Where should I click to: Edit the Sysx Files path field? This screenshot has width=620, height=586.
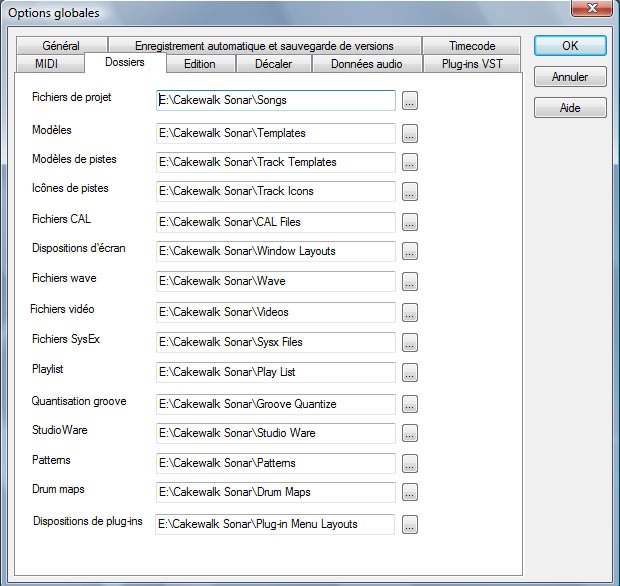pyautogui.click(x=276, y=342)
